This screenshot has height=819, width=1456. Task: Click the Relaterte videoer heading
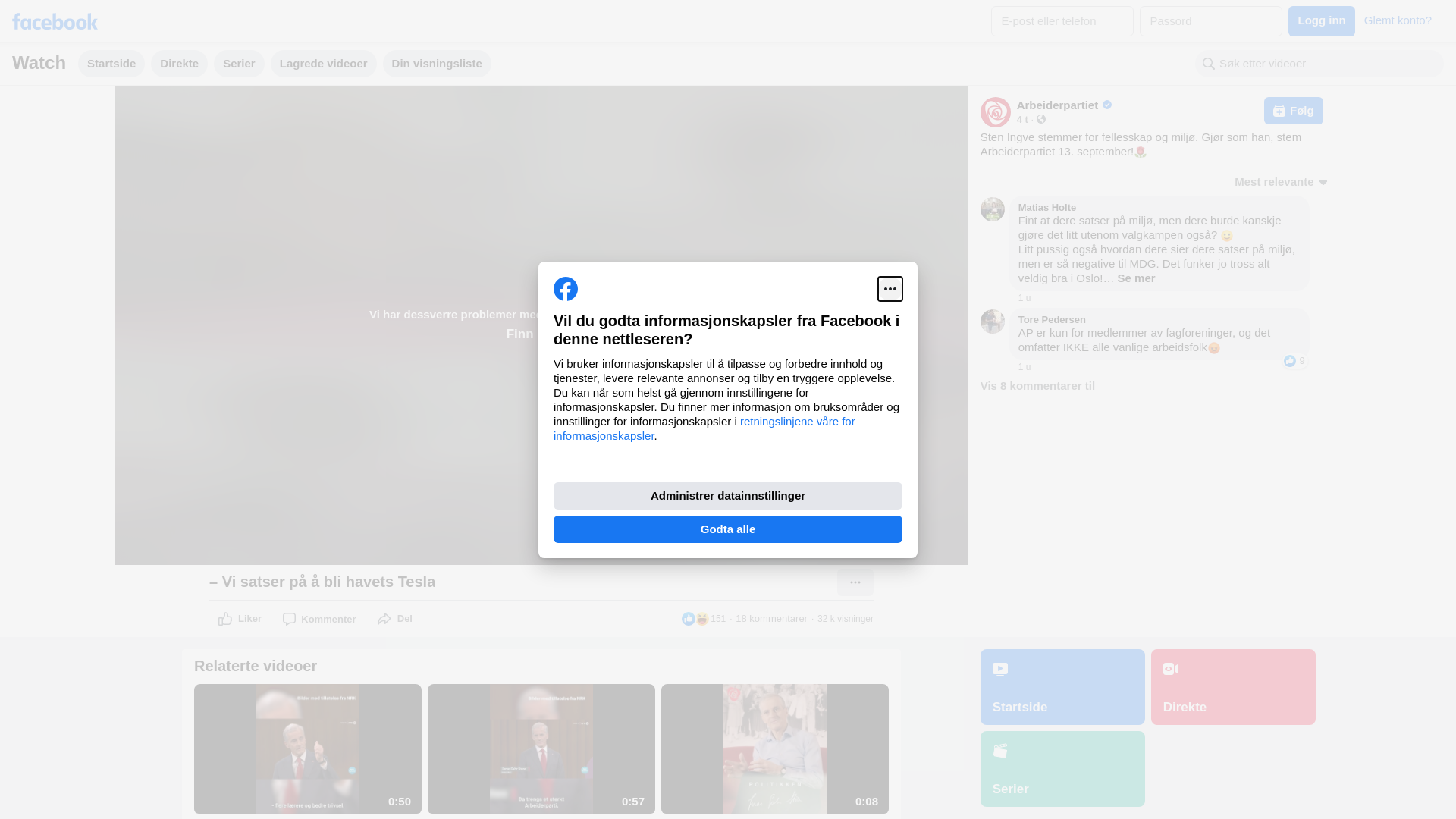click(x=256, y=666)
